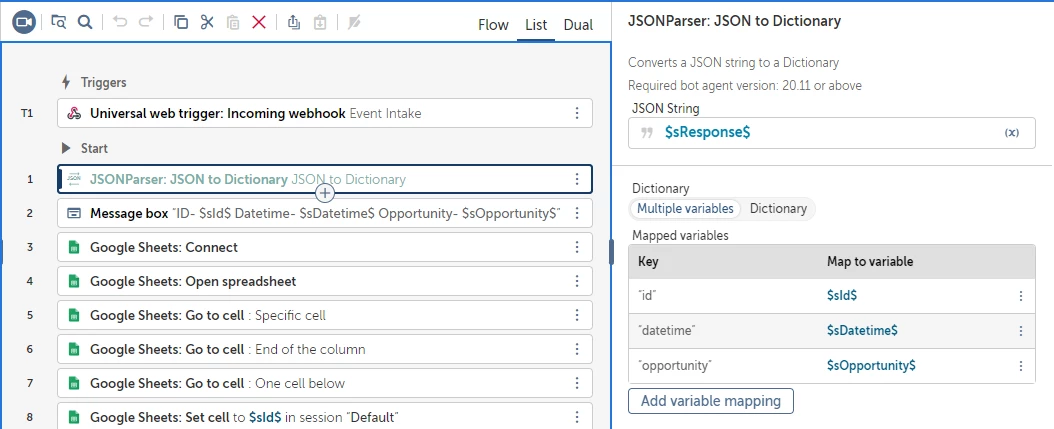Click the $sOpportunity$ mapped variable
Viewport: 1054px width, 429px height.
871,366
